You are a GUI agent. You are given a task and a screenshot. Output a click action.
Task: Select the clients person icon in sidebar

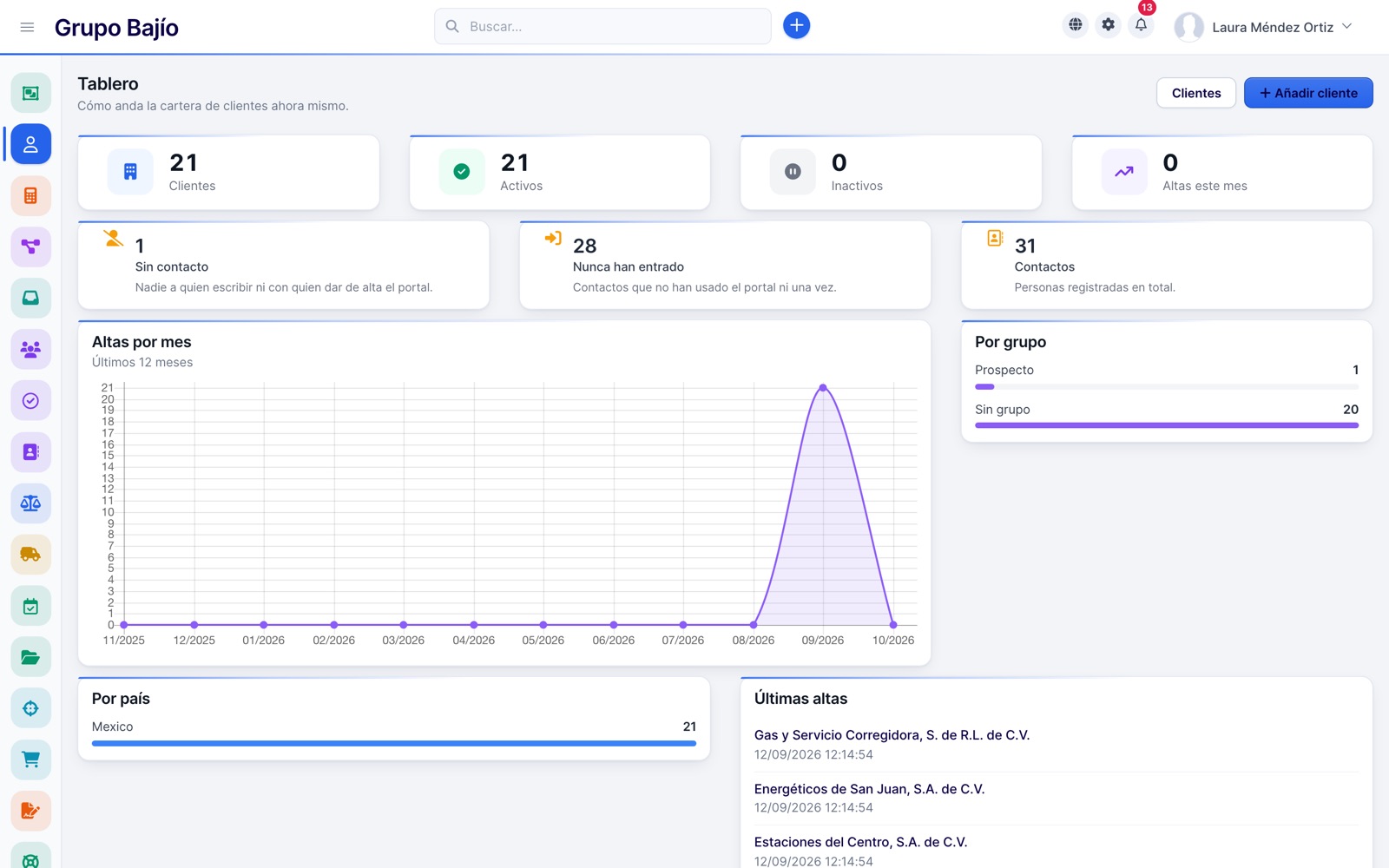(30, 144)
